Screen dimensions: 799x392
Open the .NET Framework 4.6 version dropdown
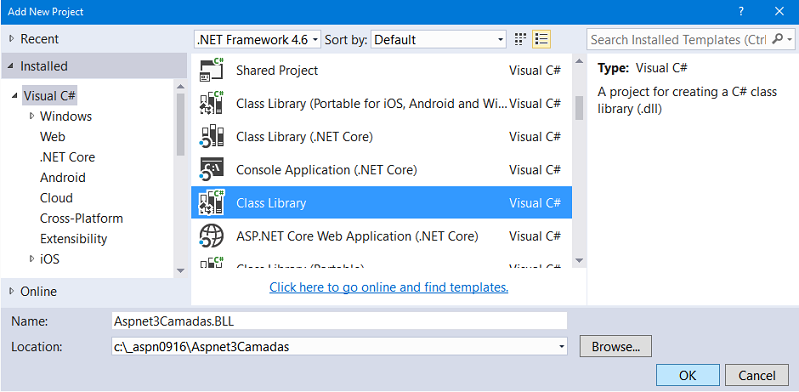pyautogui.click(x=257, y=39)
